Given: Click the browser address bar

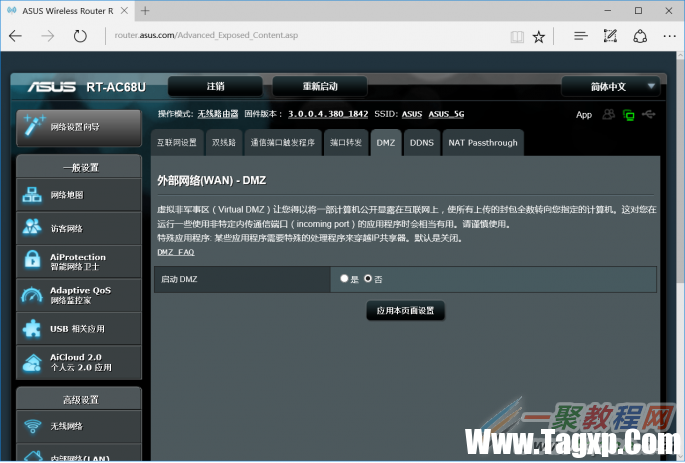Looking at the screenshot, I should (x=306, y=35).
